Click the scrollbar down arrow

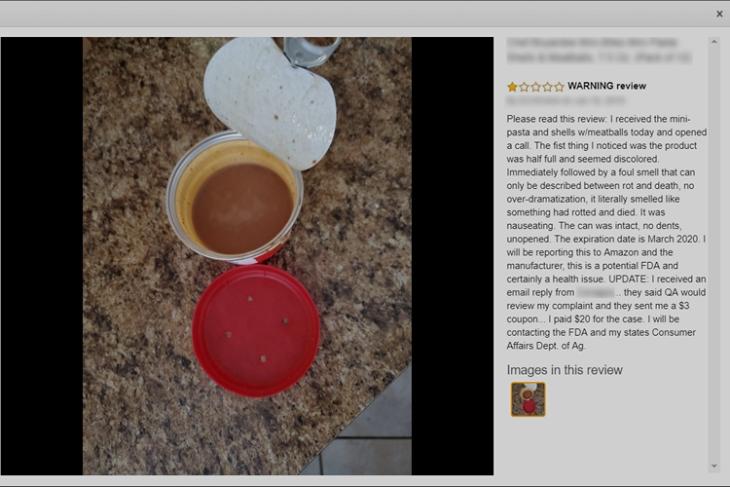click(714, 466)
